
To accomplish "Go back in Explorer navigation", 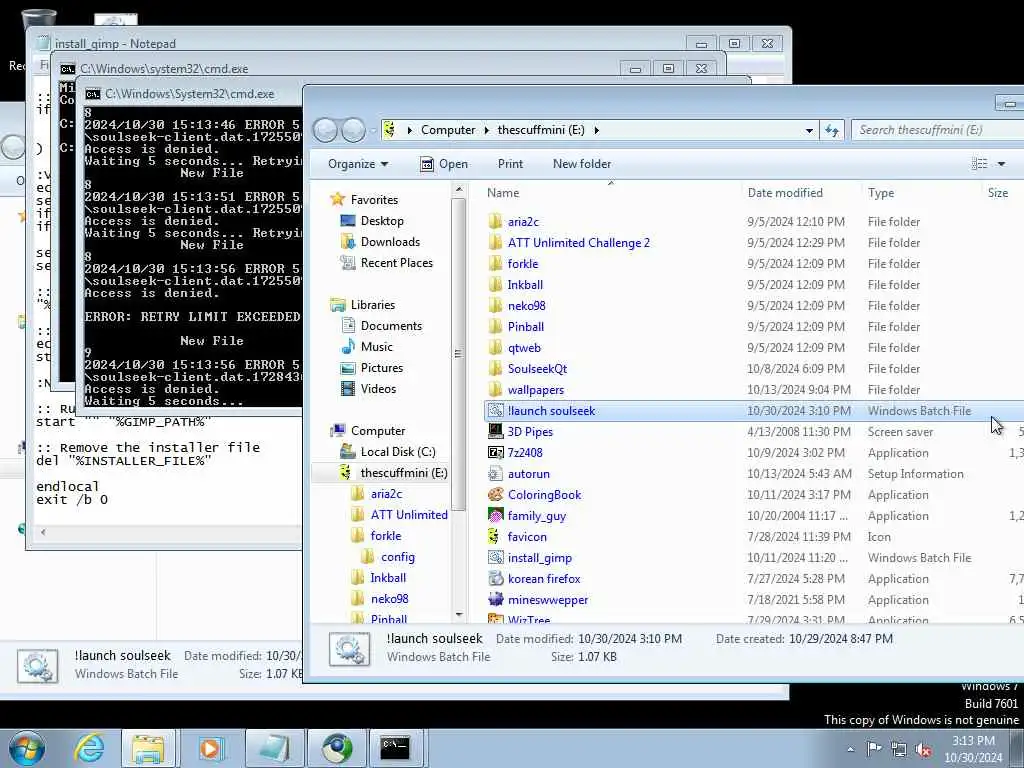I will [326, 130].
